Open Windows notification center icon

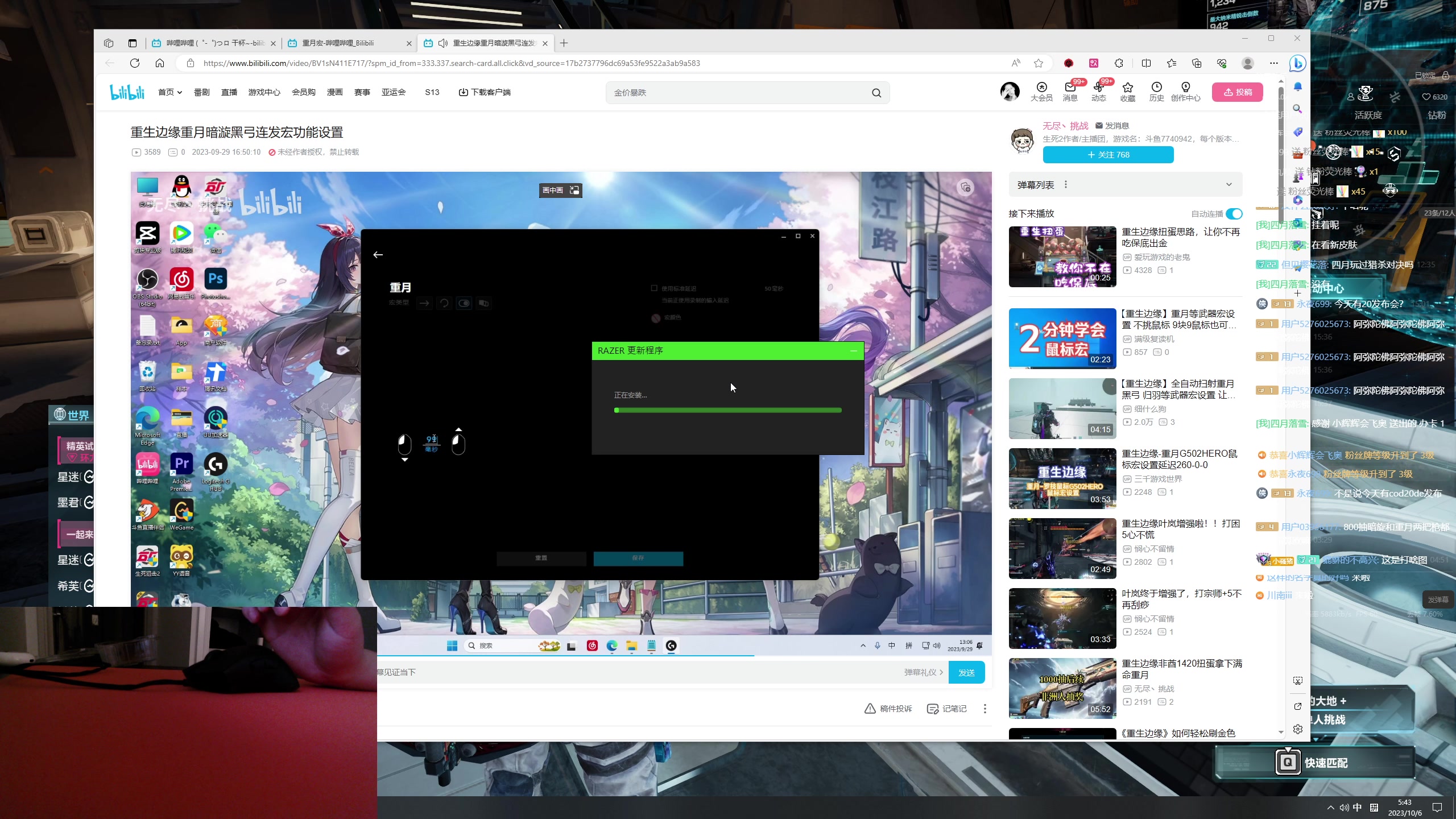click(x=1437, y=808)
